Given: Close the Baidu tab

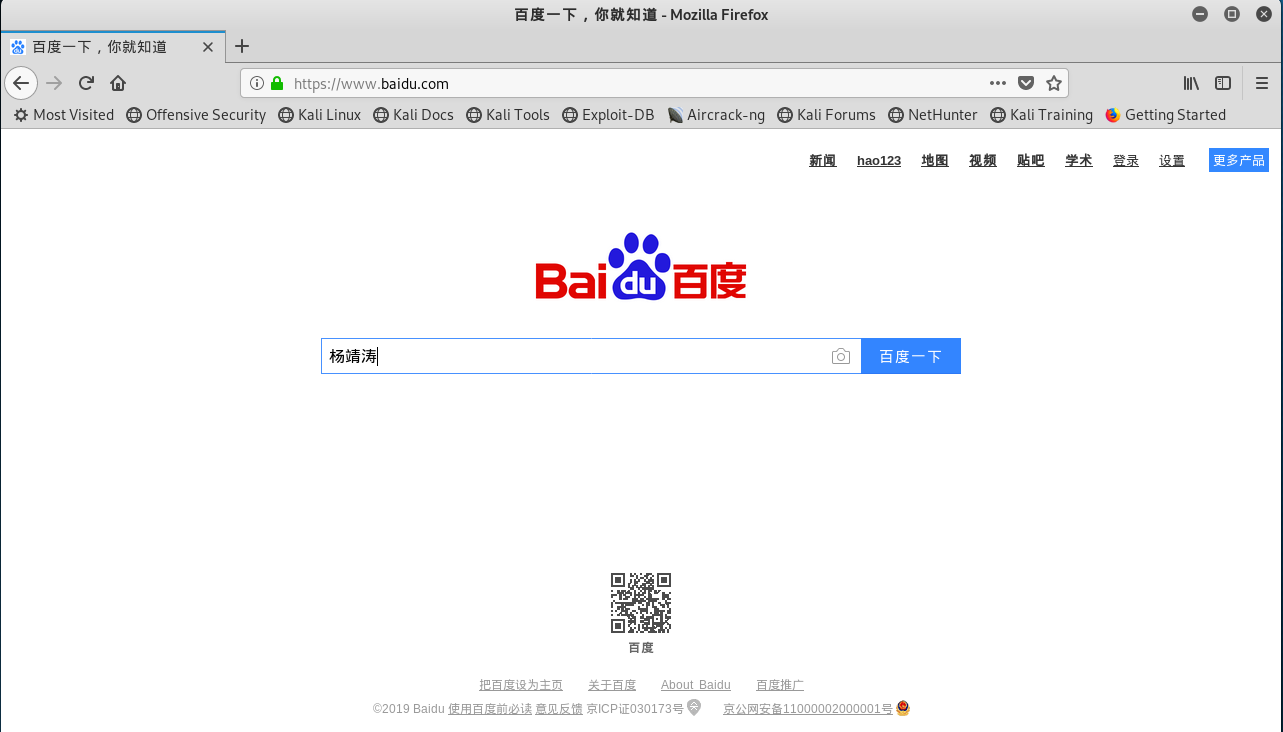Looking at the screenshot, I should [208, 47].
